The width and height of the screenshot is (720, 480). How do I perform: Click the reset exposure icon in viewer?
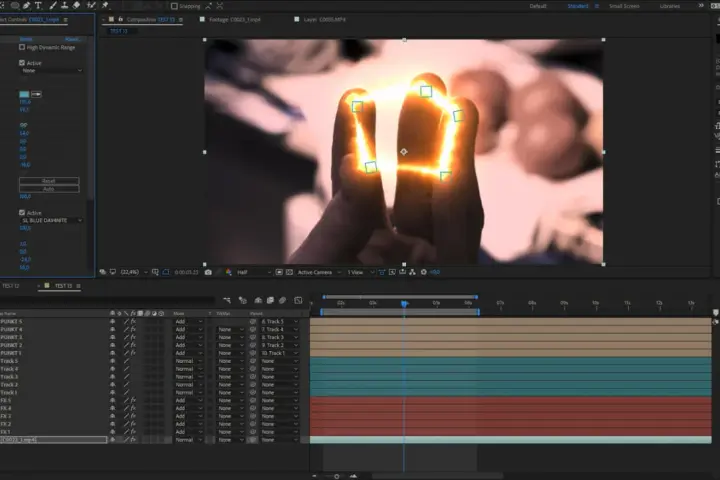pyautogui.click(x=423, y=272)
